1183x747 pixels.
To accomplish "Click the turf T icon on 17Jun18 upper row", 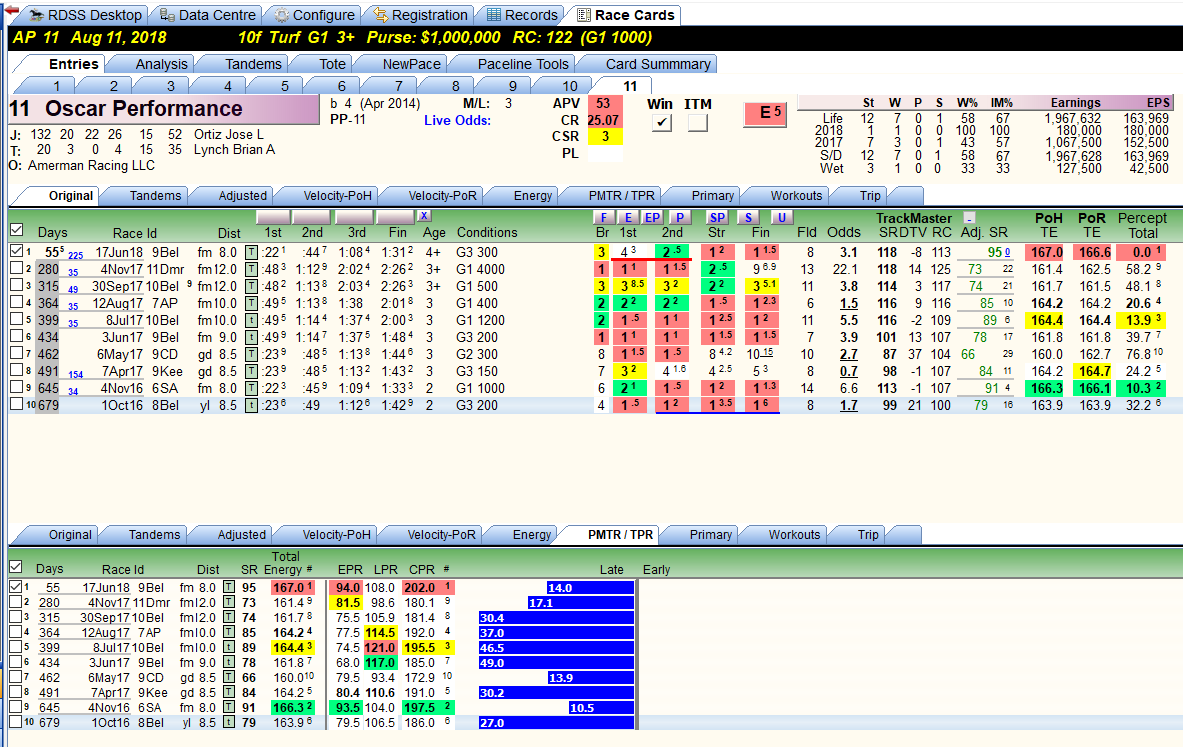I will pyautogui.click(x=251, y=252).
